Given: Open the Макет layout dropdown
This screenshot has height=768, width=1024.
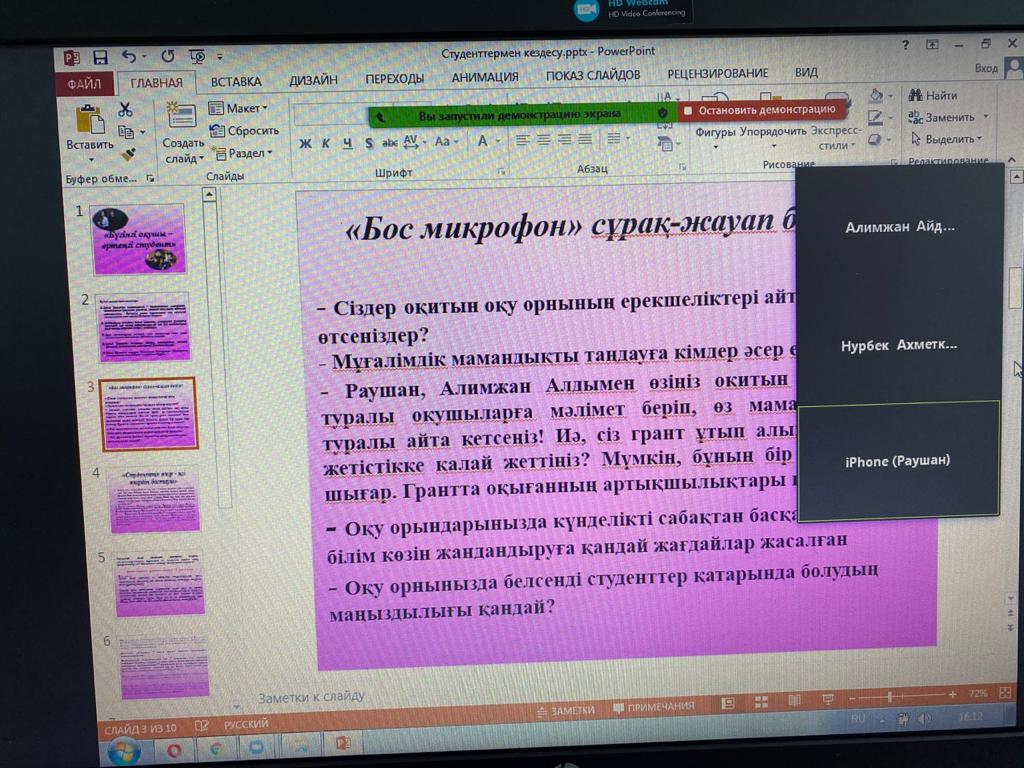Looking at the screenshot, I should 238,108.
